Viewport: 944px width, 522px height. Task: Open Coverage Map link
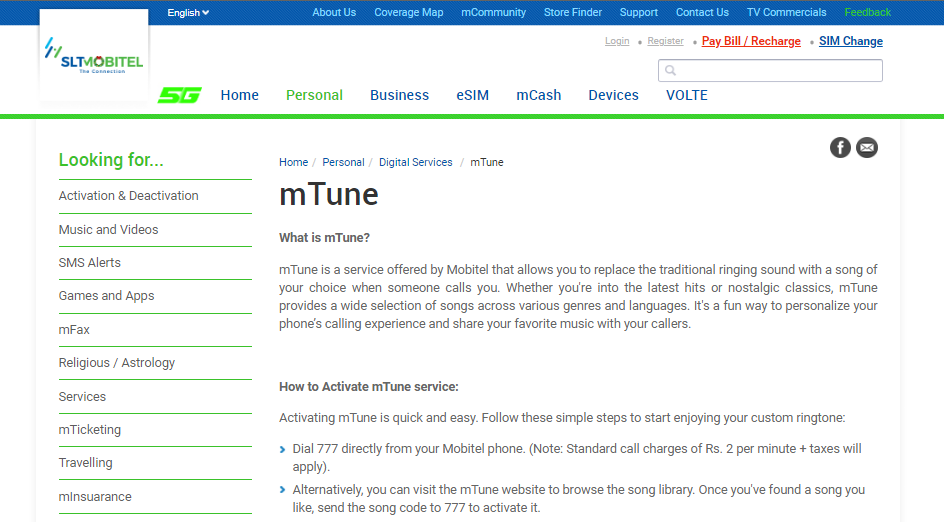pos(409,12)
